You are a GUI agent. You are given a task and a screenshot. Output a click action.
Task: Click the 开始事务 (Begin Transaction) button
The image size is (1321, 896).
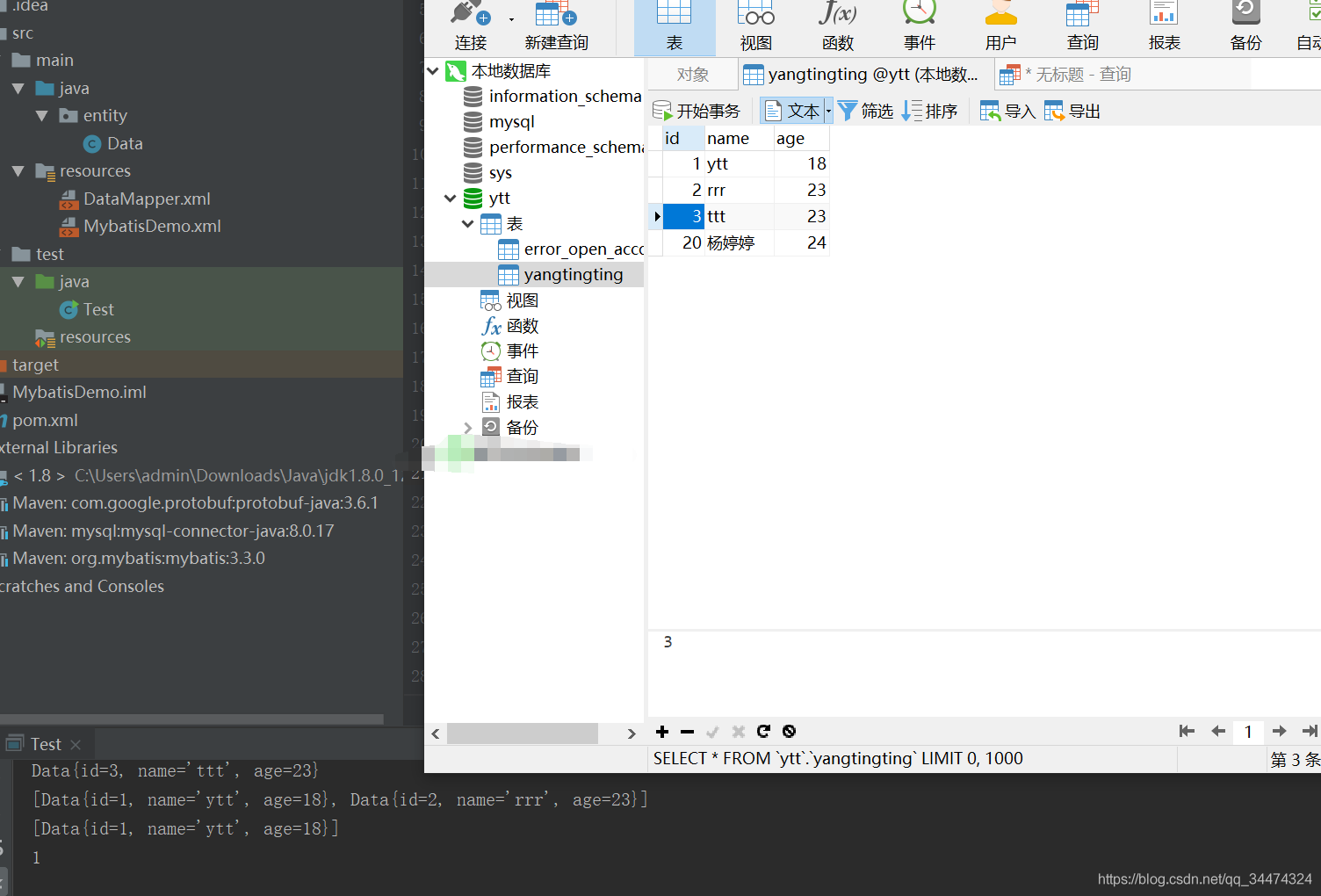point(697,111)
